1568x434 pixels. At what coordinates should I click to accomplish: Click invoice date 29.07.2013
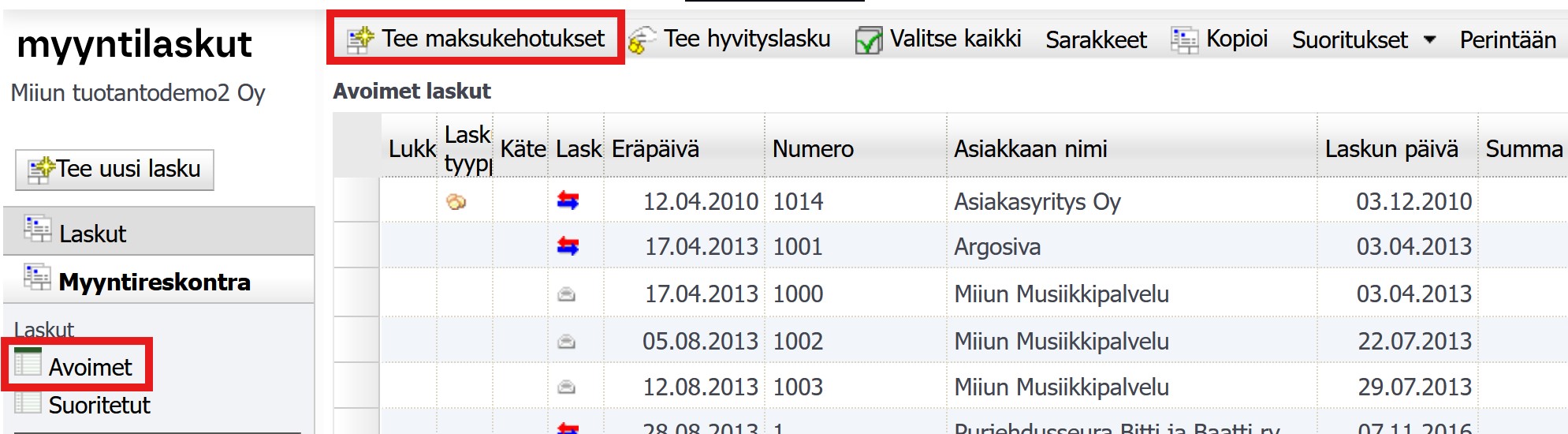point(1413,387)
